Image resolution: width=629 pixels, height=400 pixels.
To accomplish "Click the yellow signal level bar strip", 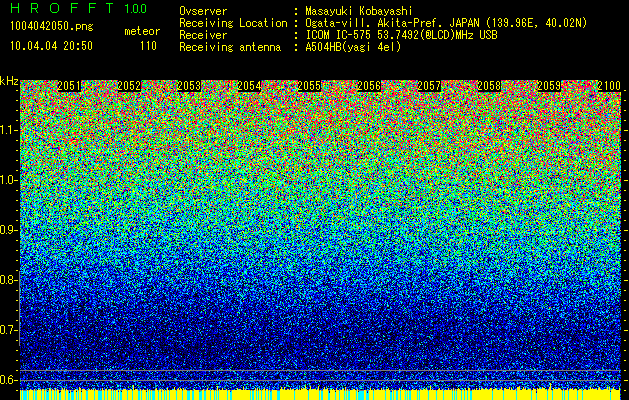I will click(x=320, y=394).
